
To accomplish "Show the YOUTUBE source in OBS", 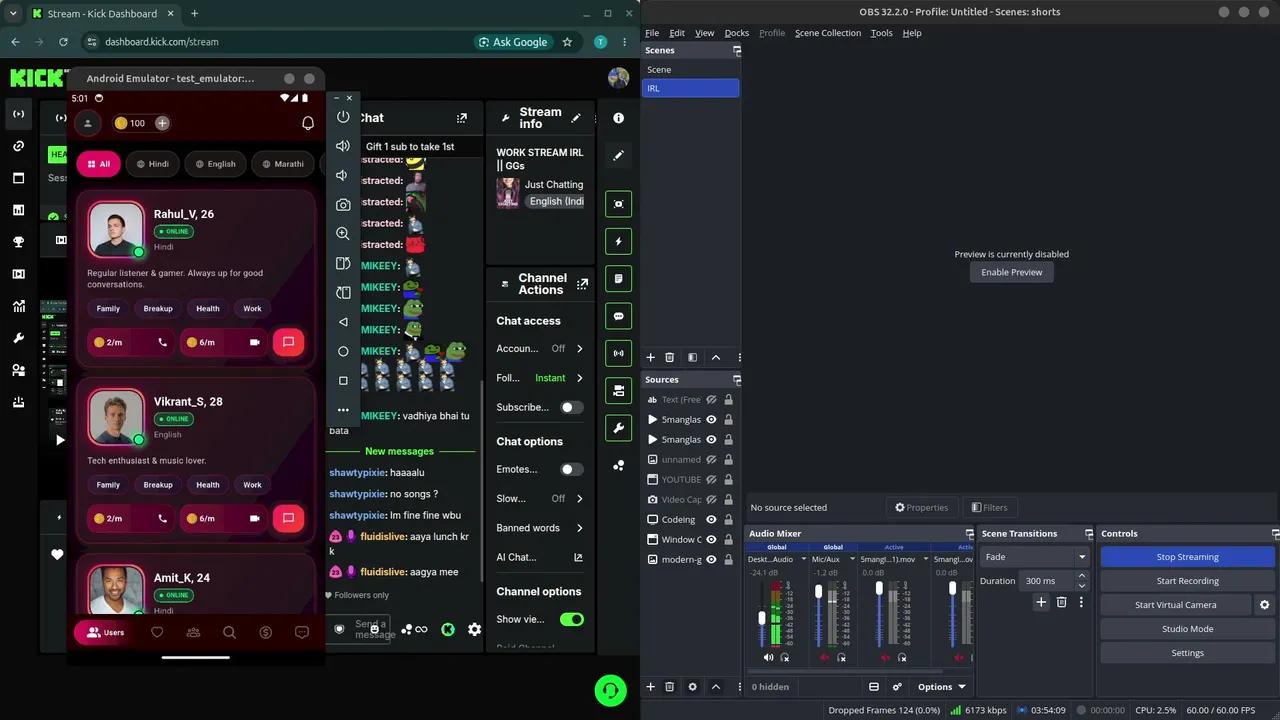I will pos(711,480).
